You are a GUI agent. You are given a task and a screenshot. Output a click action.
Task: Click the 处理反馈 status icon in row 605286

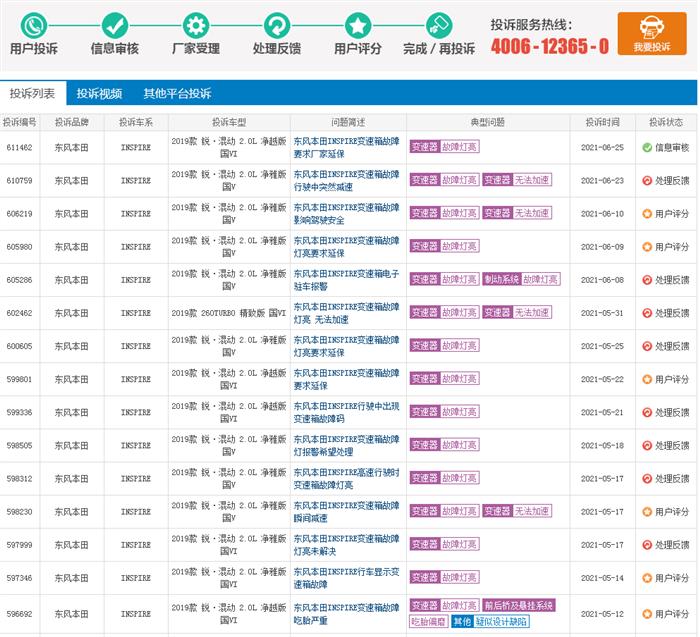coord(647,279)
